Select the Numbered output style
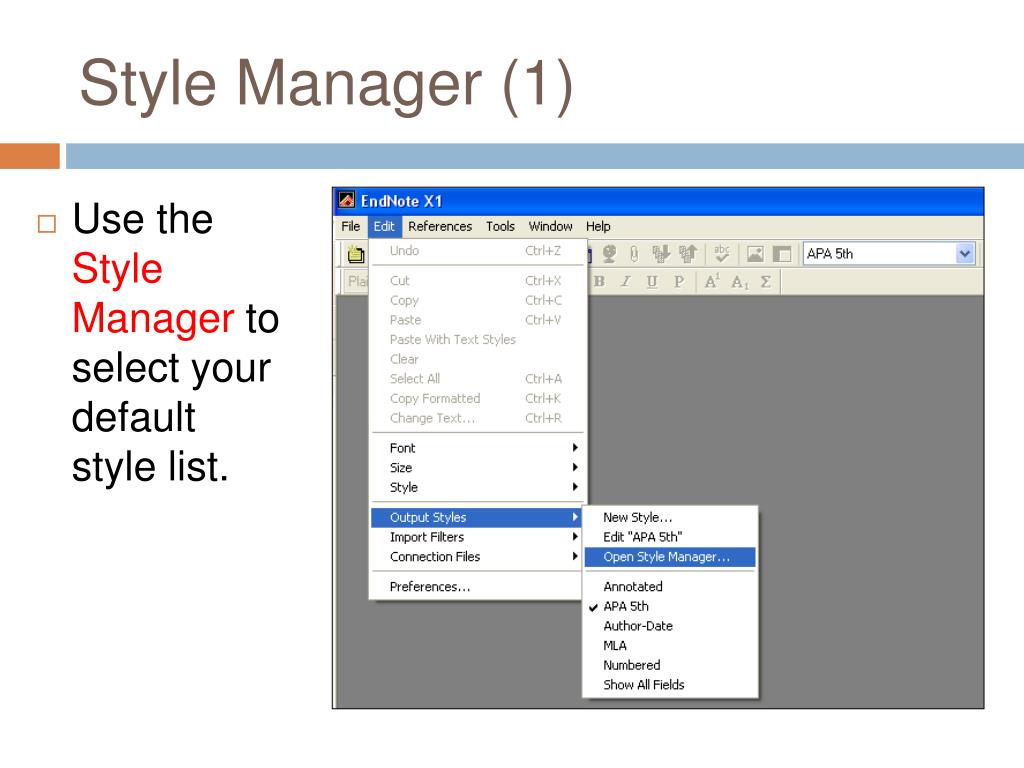 tap(670, 665)
